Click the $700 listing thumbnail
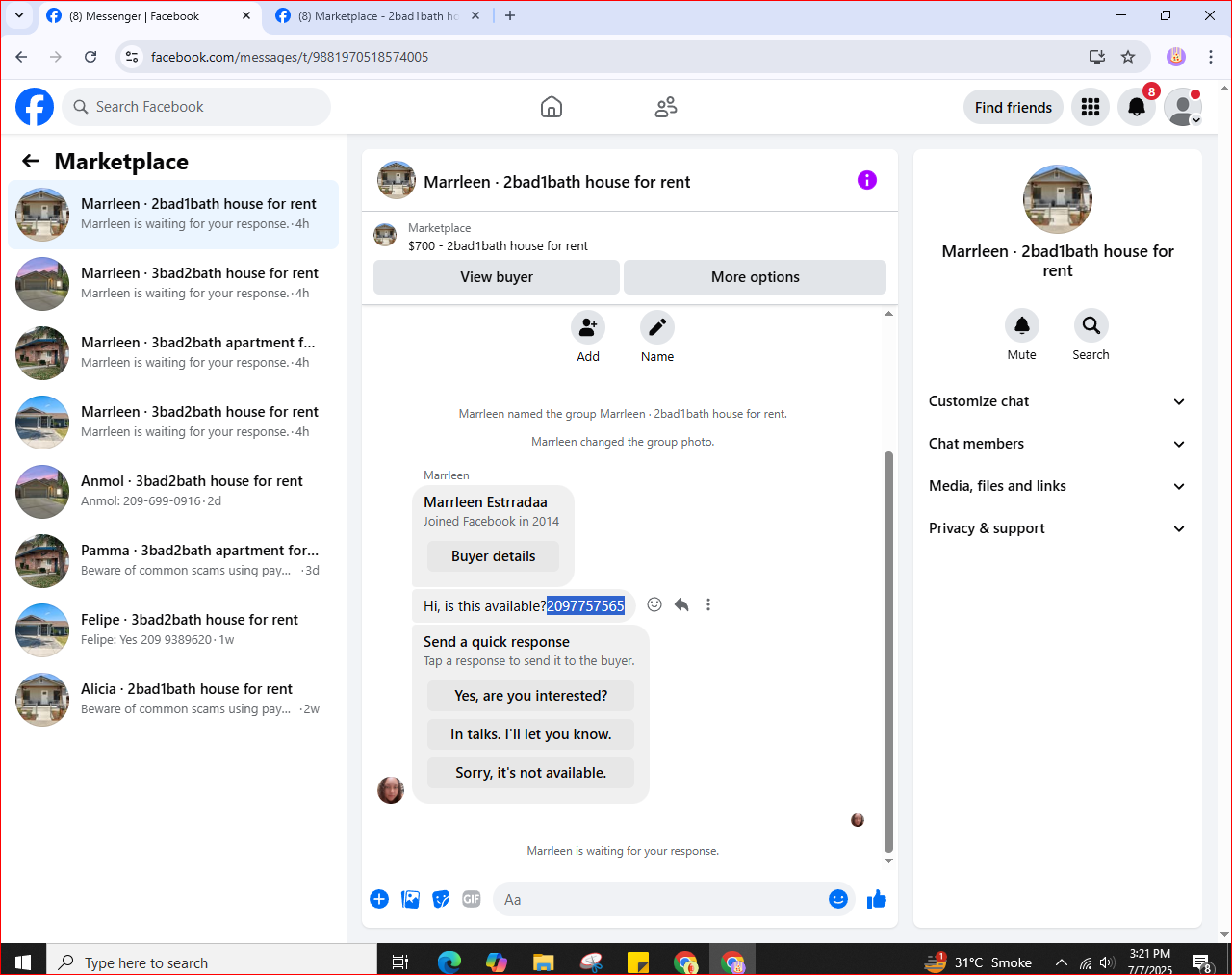 click(x=385, y=236)
